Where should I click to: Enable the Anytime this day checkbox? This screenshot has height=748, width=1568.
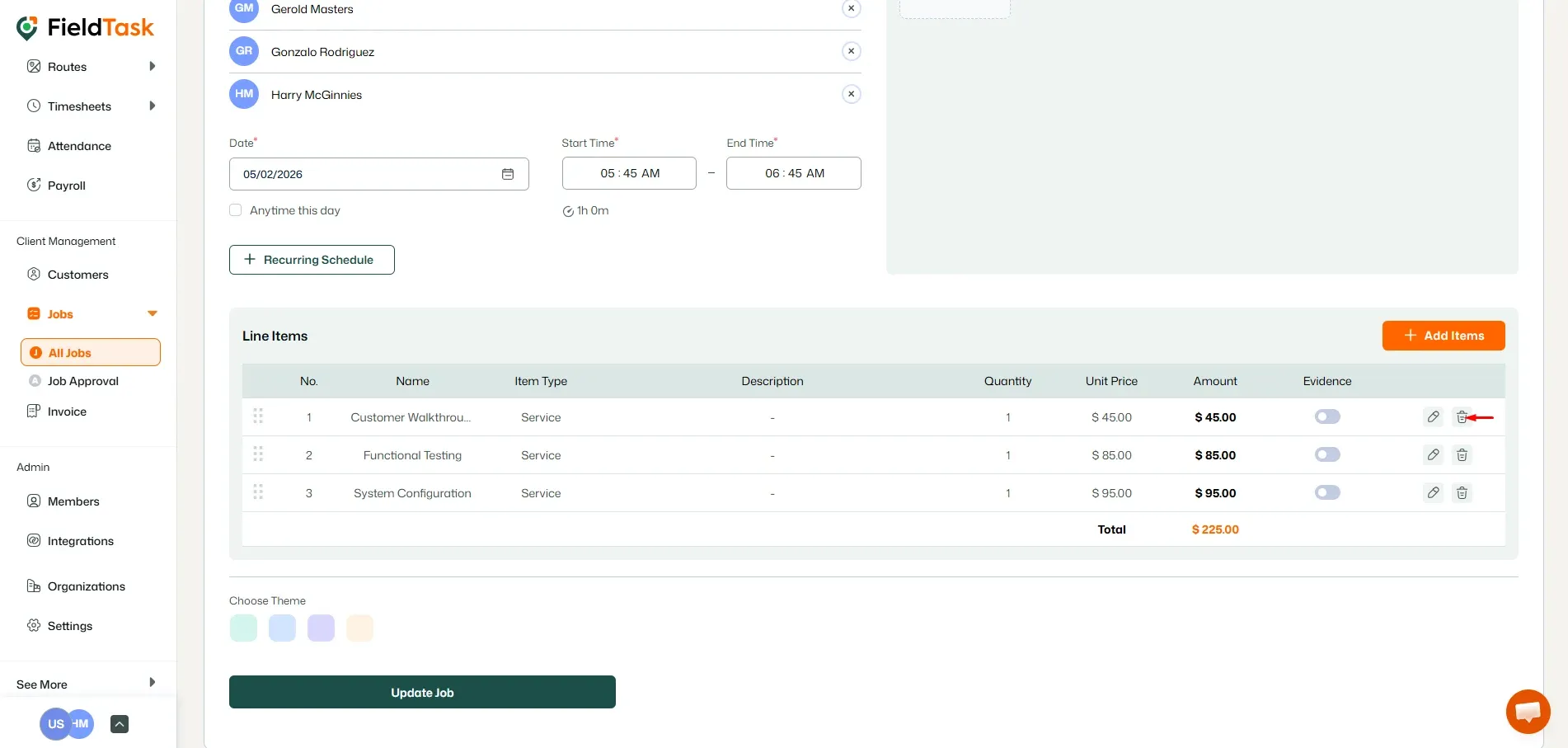(235, 209)
